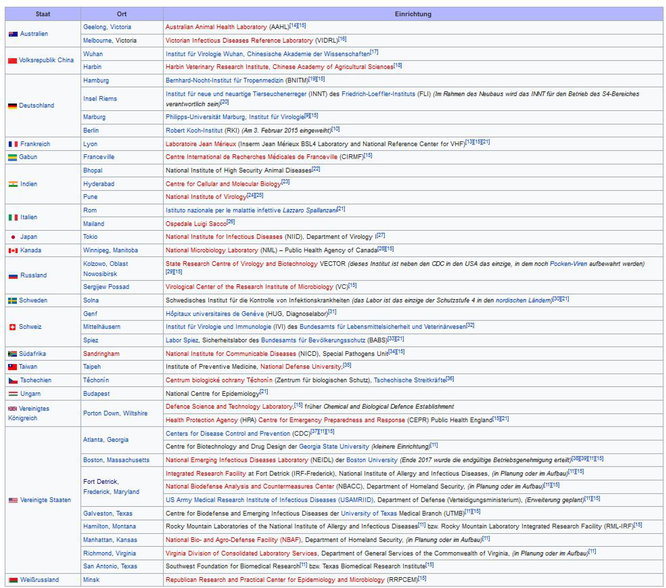
Task: Follow the Pune city link
Action: tap(90, 197)
